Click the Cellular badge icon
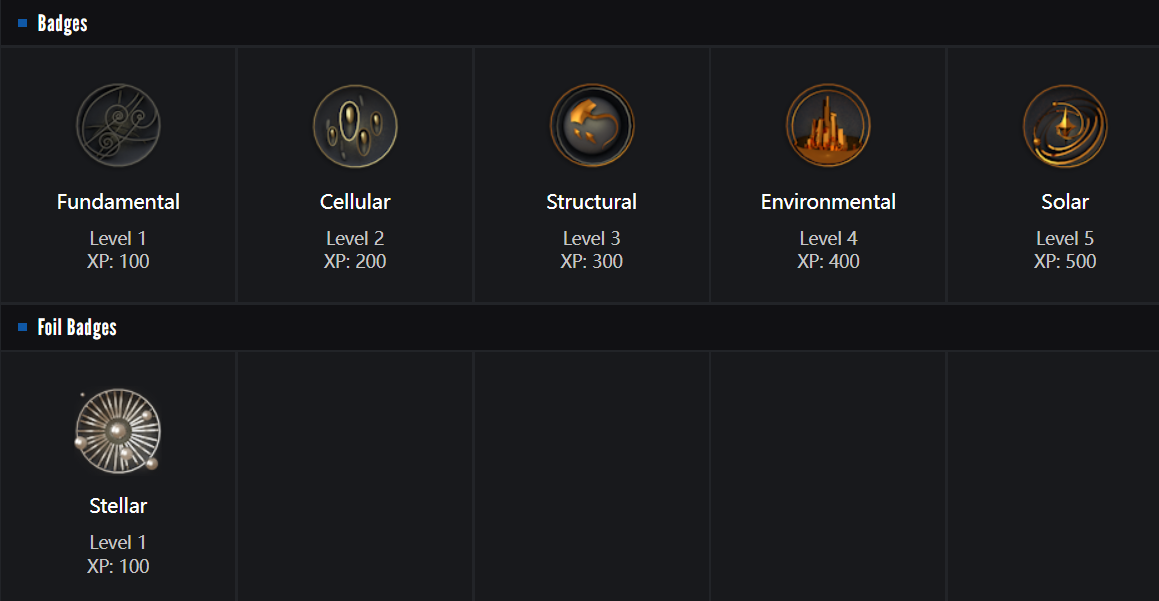Image resolution: width=1159 pixels, height=601 pixels. tap(355, 126)
